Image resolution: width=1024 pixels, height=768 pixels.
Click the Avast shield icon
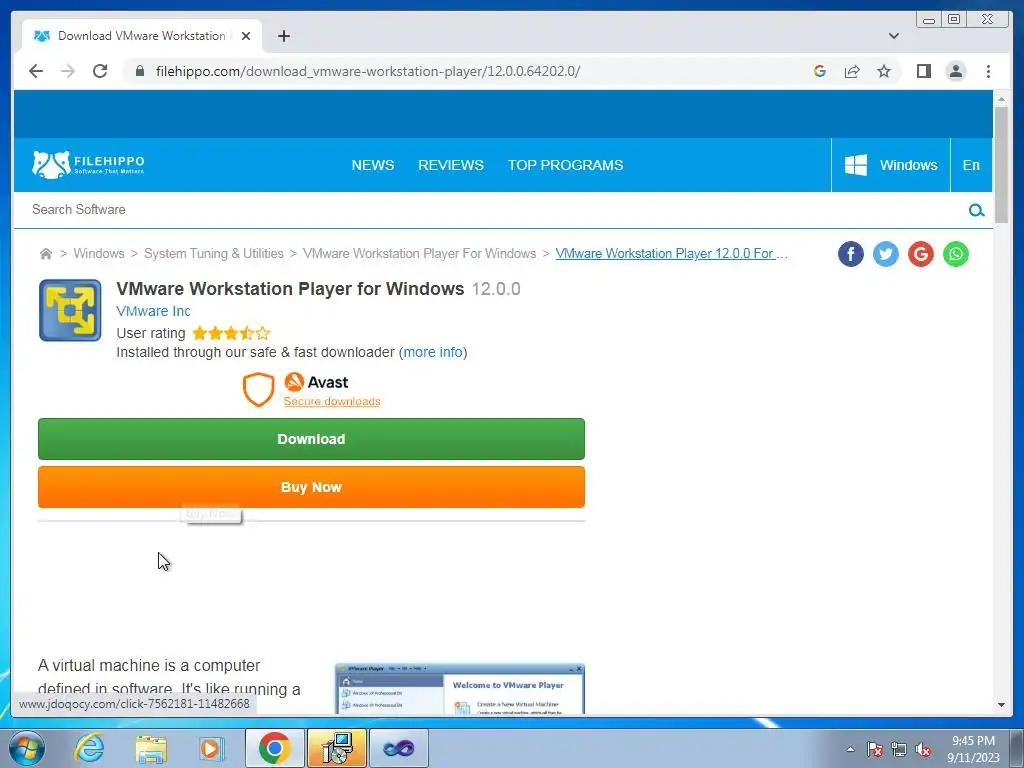pyautogui.click(x=258, y=390)
